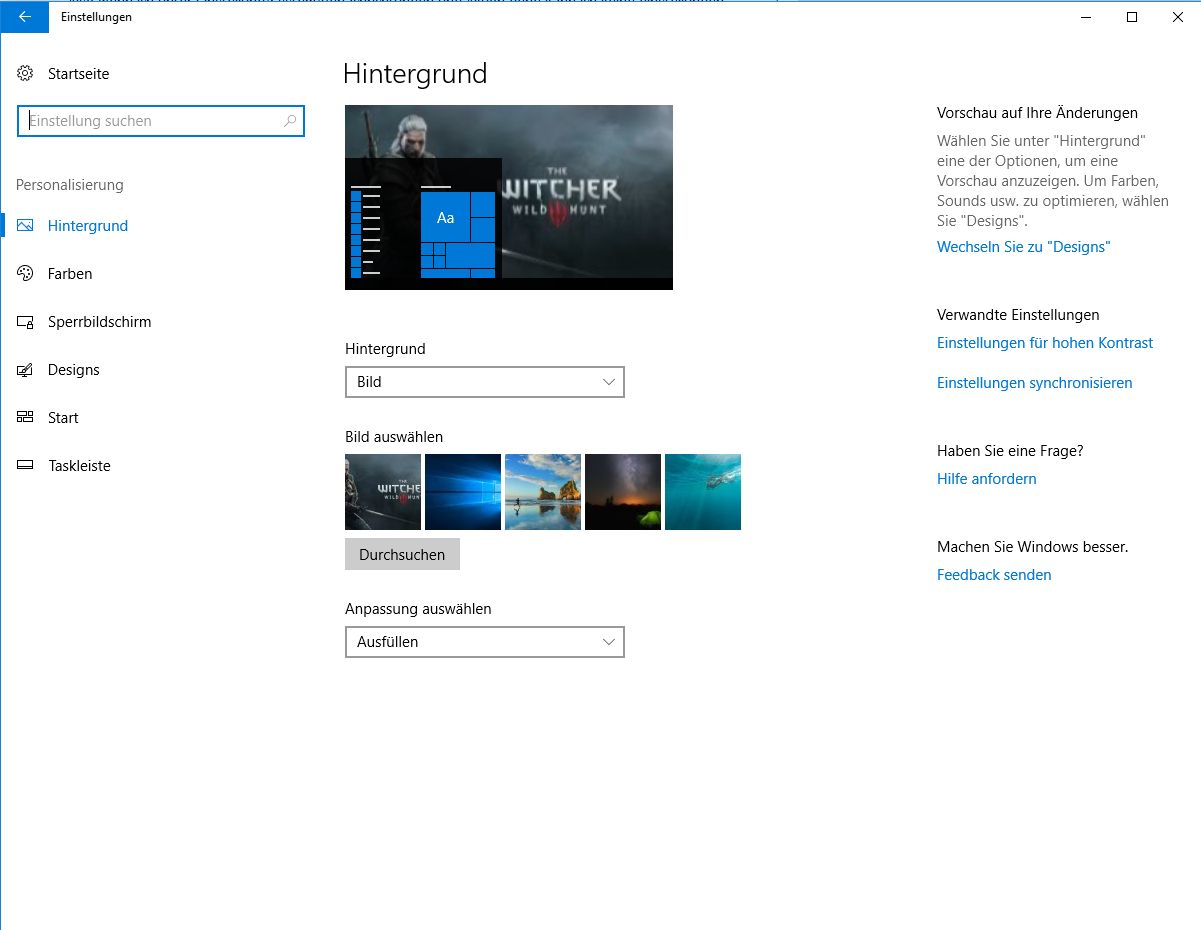1201x930 pixels.
Task: Select the underwater swimmer wallpaper thumbnail
Action: [x=703, y=492]
